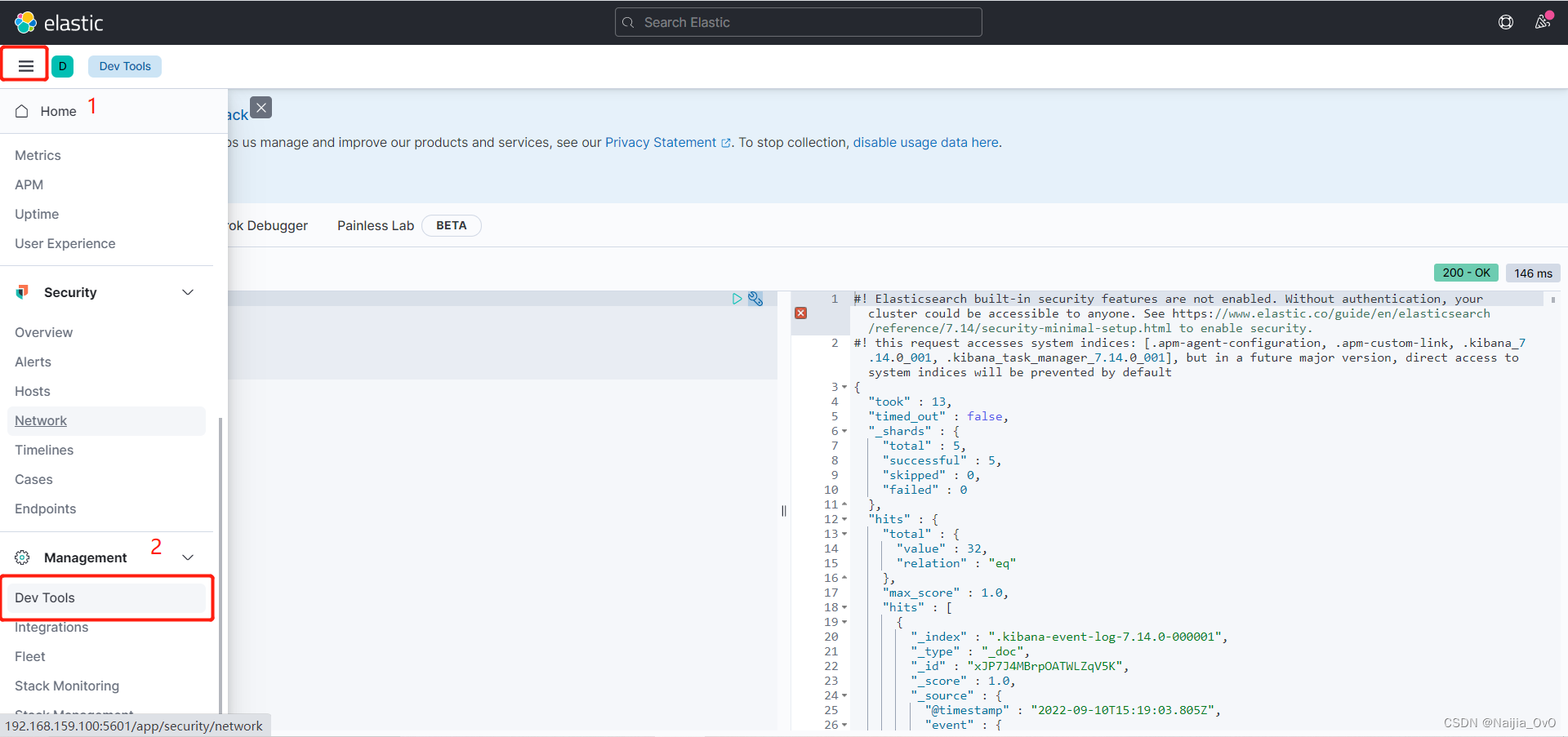The width and height of the screenshot is (1568, 737).
Task: Open Timelines from sidebar
Action: coord(44,450)
